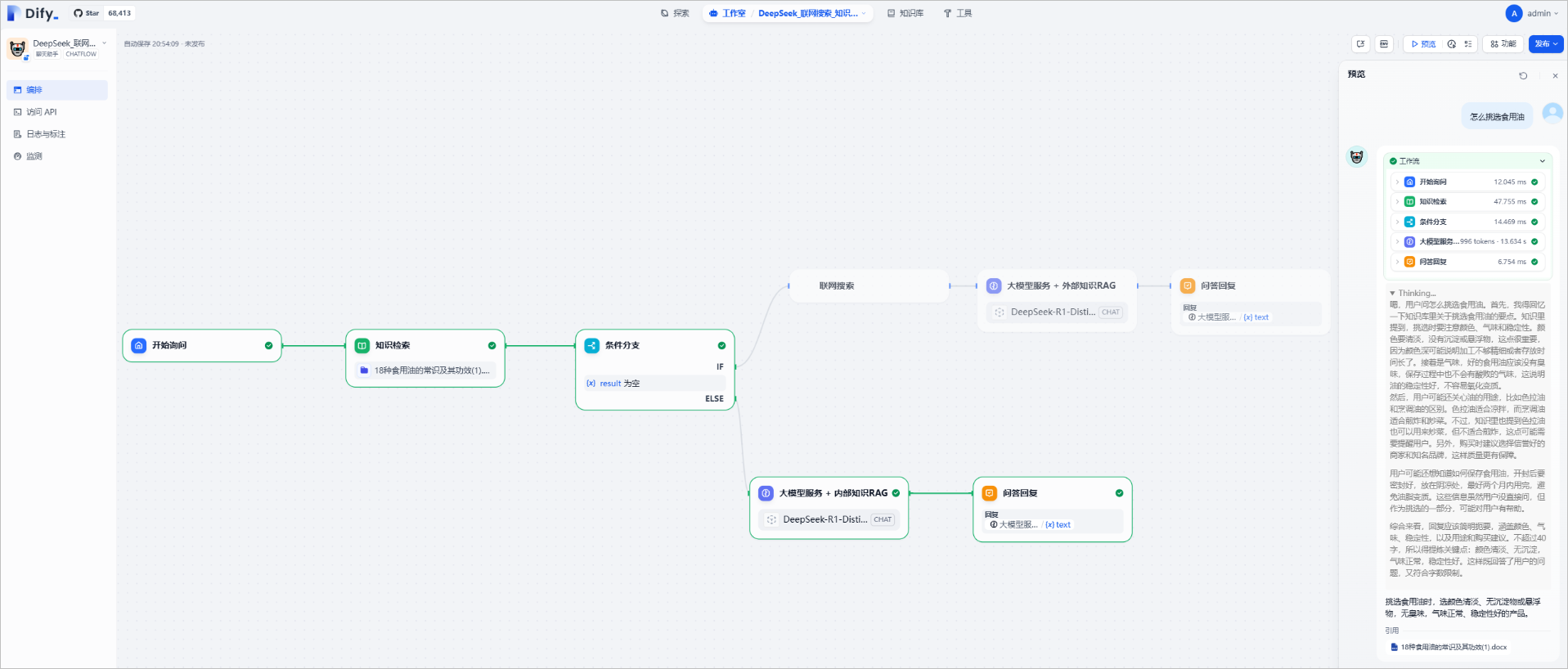Open the 发布 publish dropdown
This screenshot has width=1568, height=669.
click(x=1546, y=44)
